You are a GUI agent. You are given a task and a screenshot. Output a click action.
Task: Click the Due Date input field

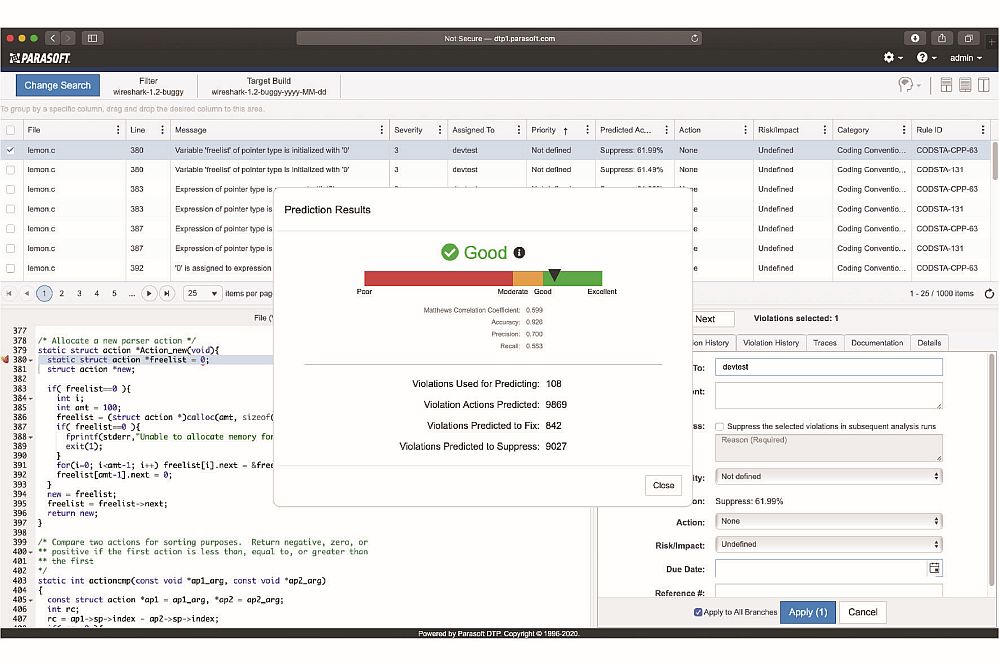click(x=821, y=568)
